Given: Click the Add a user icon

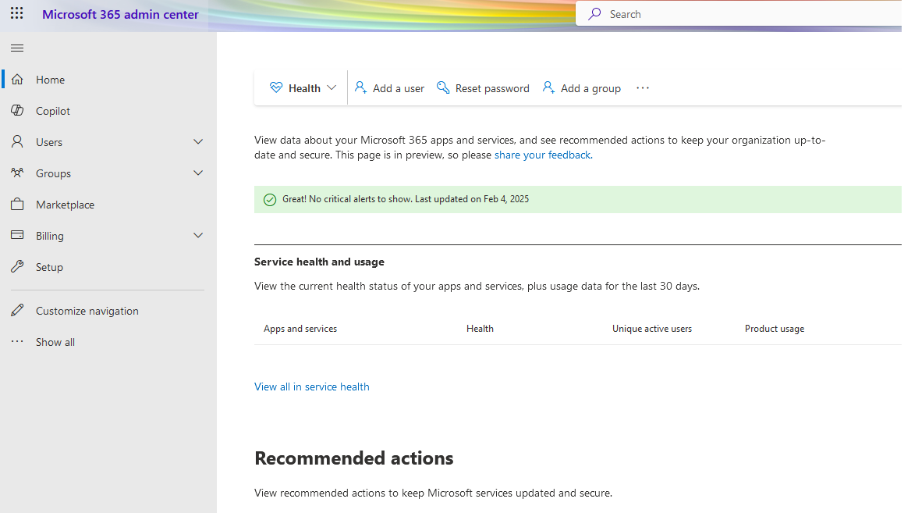Looking at the screenshot, I should click(361, 88).
